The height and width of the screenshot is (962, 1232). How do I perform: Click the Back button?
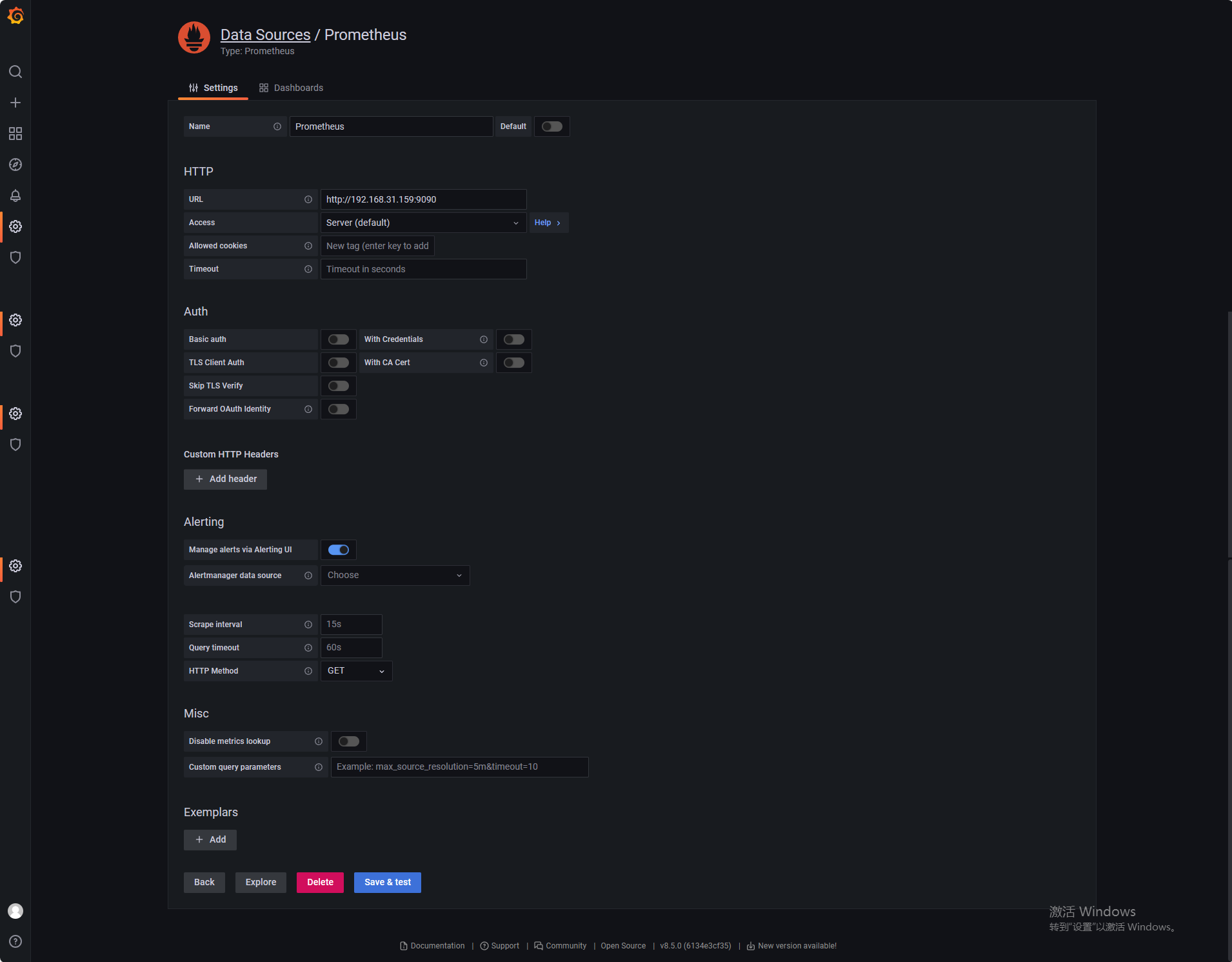click(204, 883)
